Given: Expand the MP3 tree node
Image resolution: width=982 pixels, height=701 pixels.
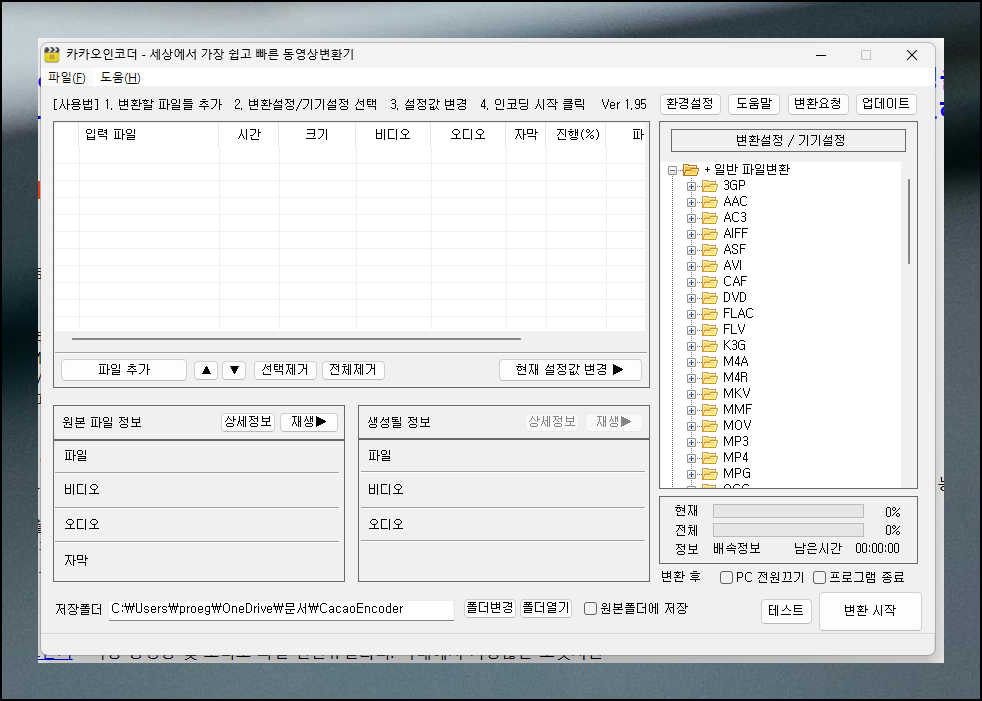Looking at the screenshot, I should [691, 442].
